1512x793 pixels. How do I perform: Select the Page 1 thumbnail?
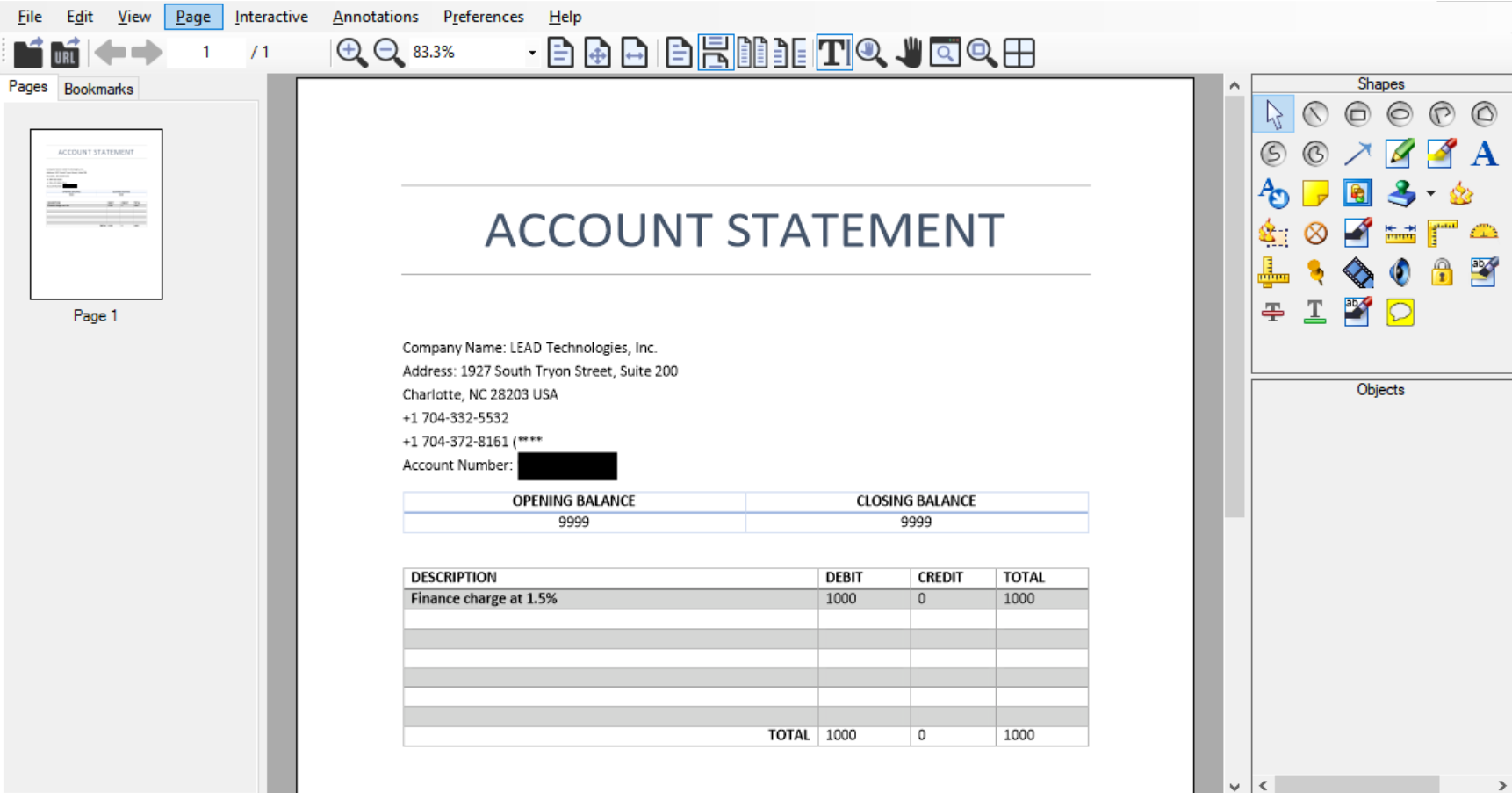coord(95,213)
